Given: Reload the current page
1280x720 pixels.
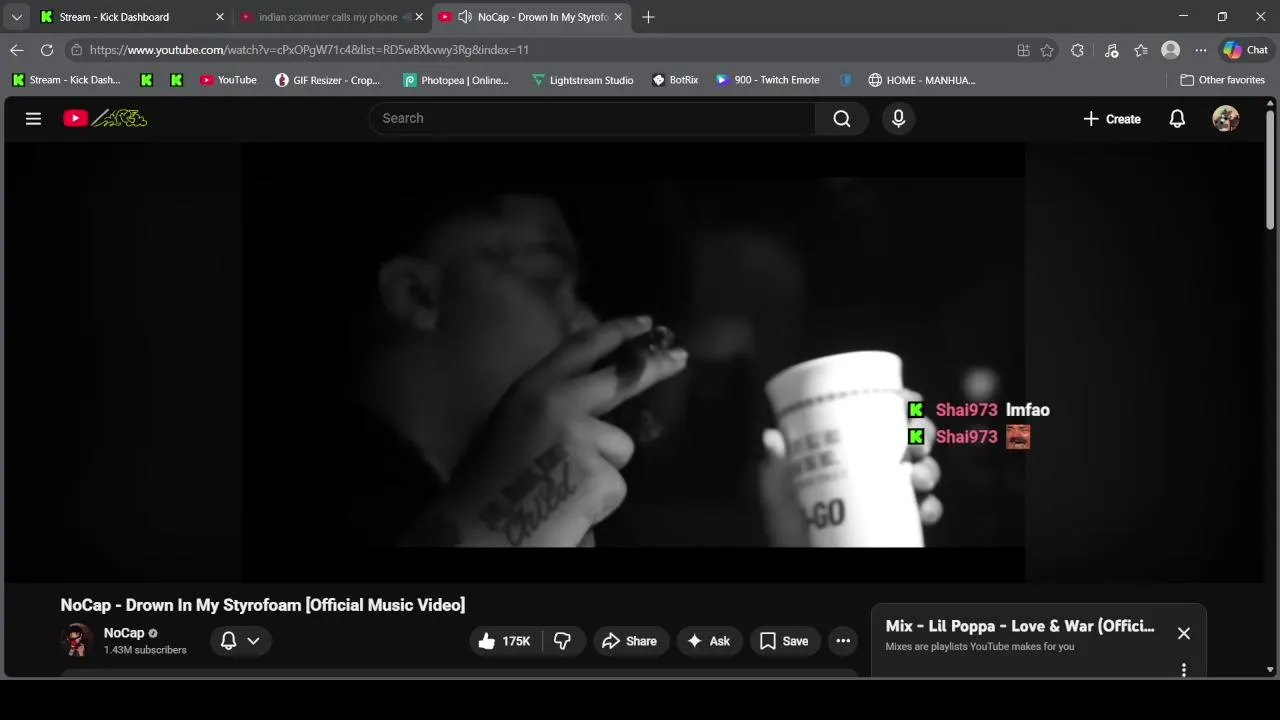Looking at the screenshot, I should 47,50.
